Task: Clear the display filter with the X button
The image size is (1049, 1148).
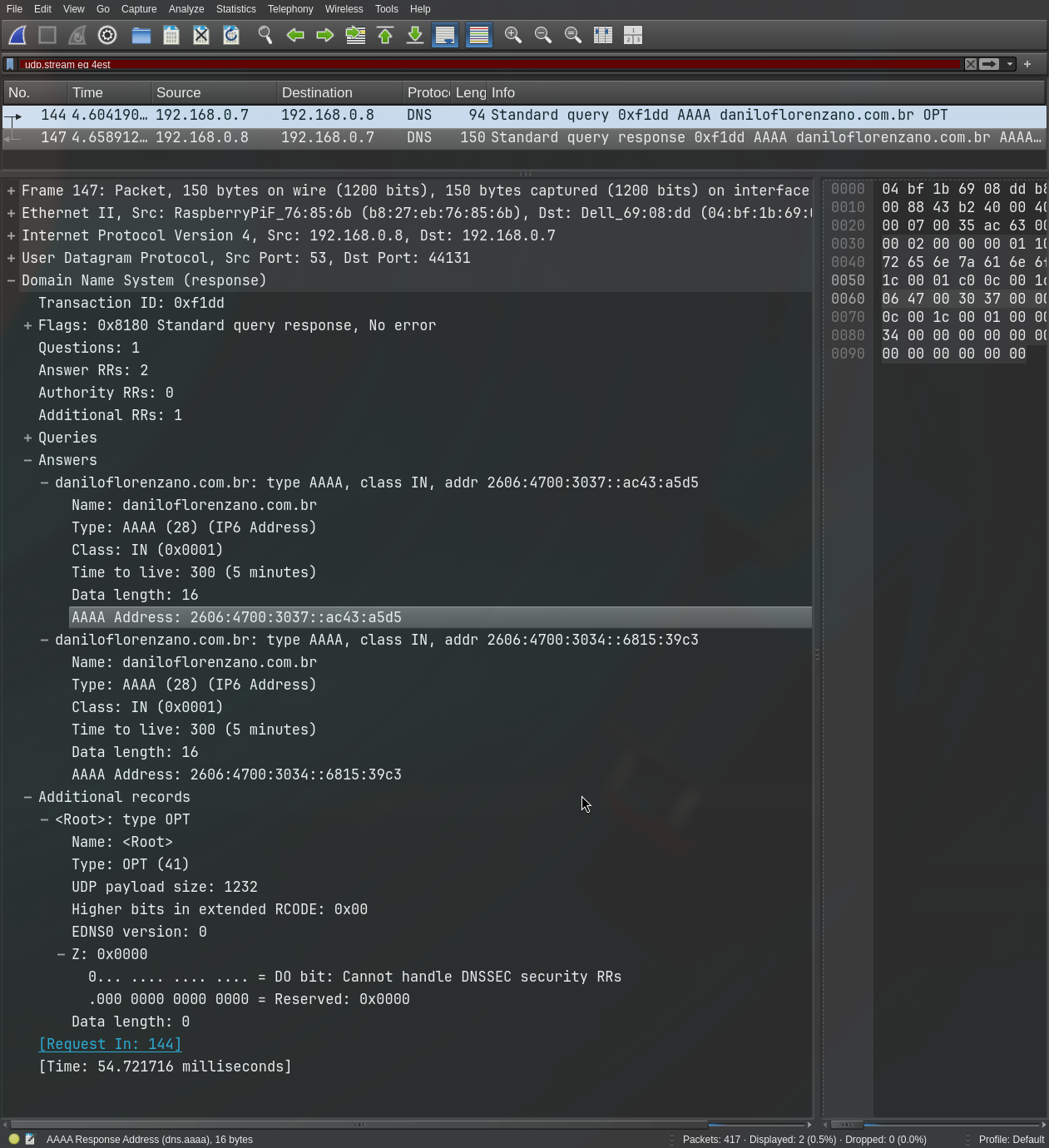Action: tap(970, 64)
